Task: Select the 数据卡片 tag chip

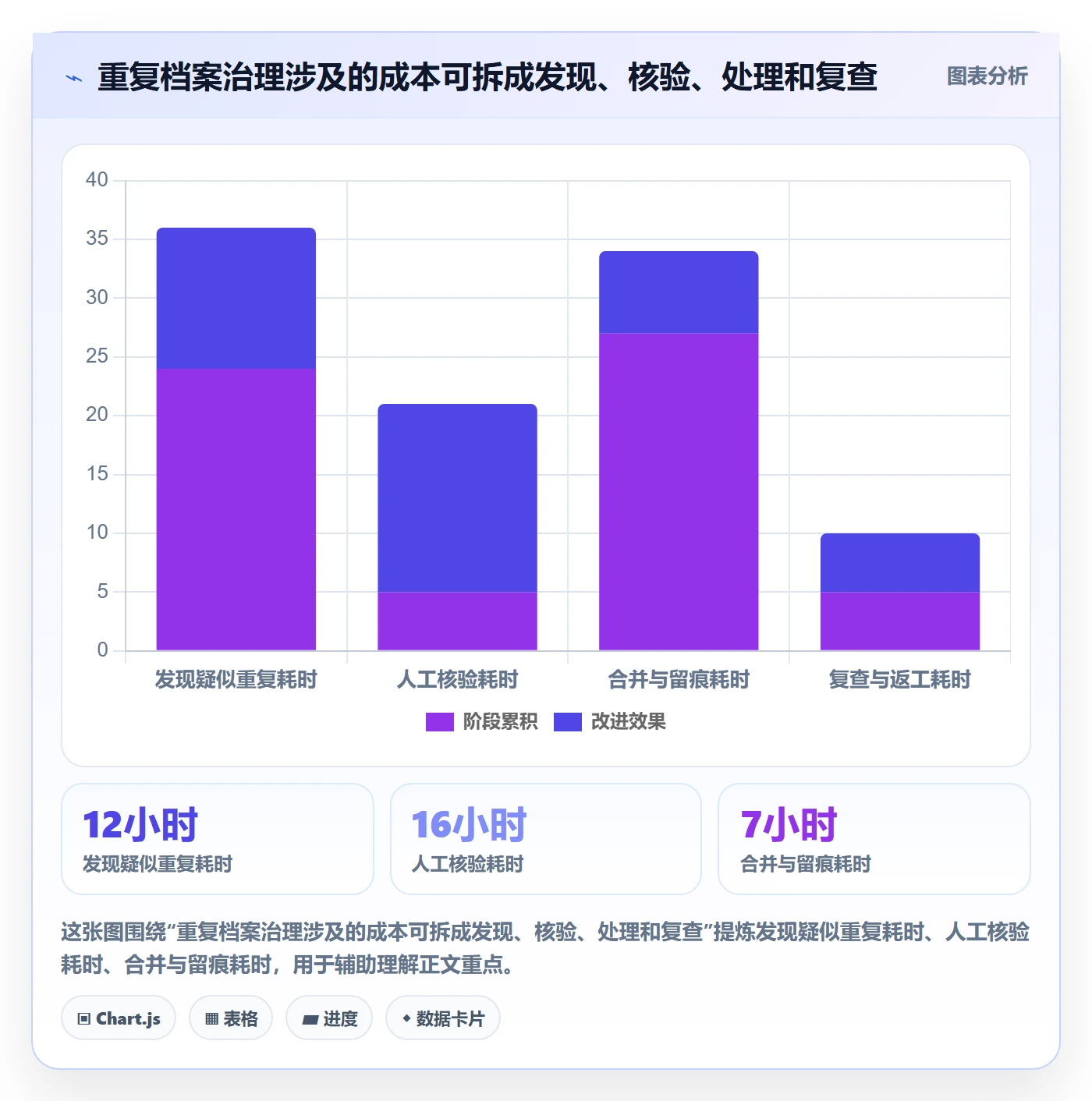Action: (443, 1018)
